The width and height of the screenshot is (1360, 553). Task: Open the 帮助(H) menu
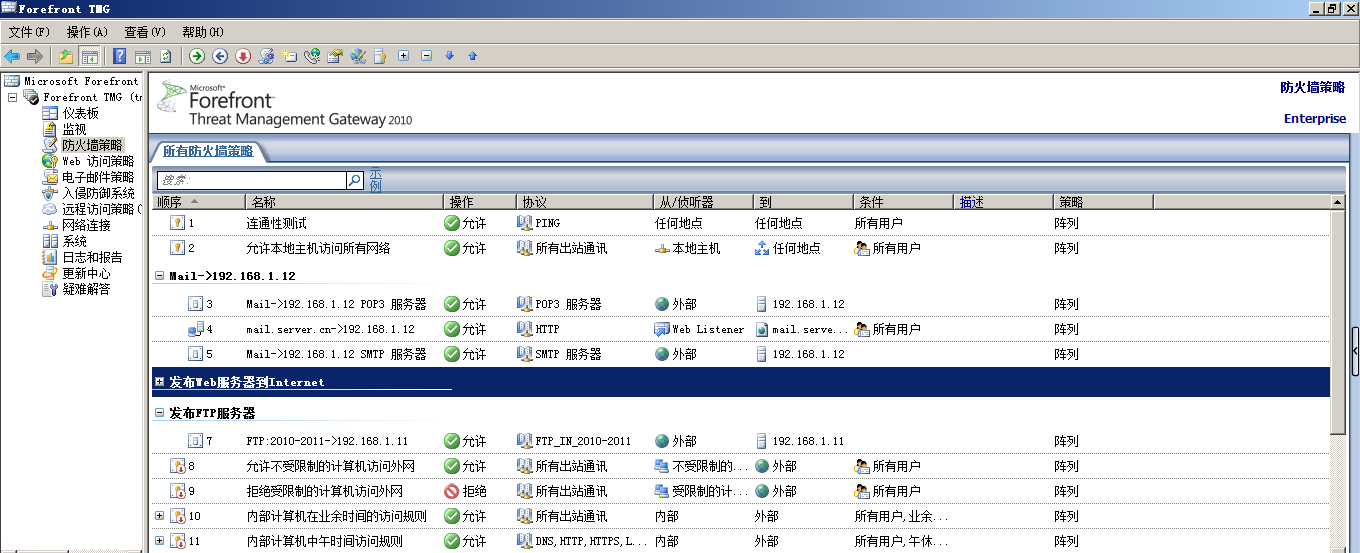coord(203,32)
